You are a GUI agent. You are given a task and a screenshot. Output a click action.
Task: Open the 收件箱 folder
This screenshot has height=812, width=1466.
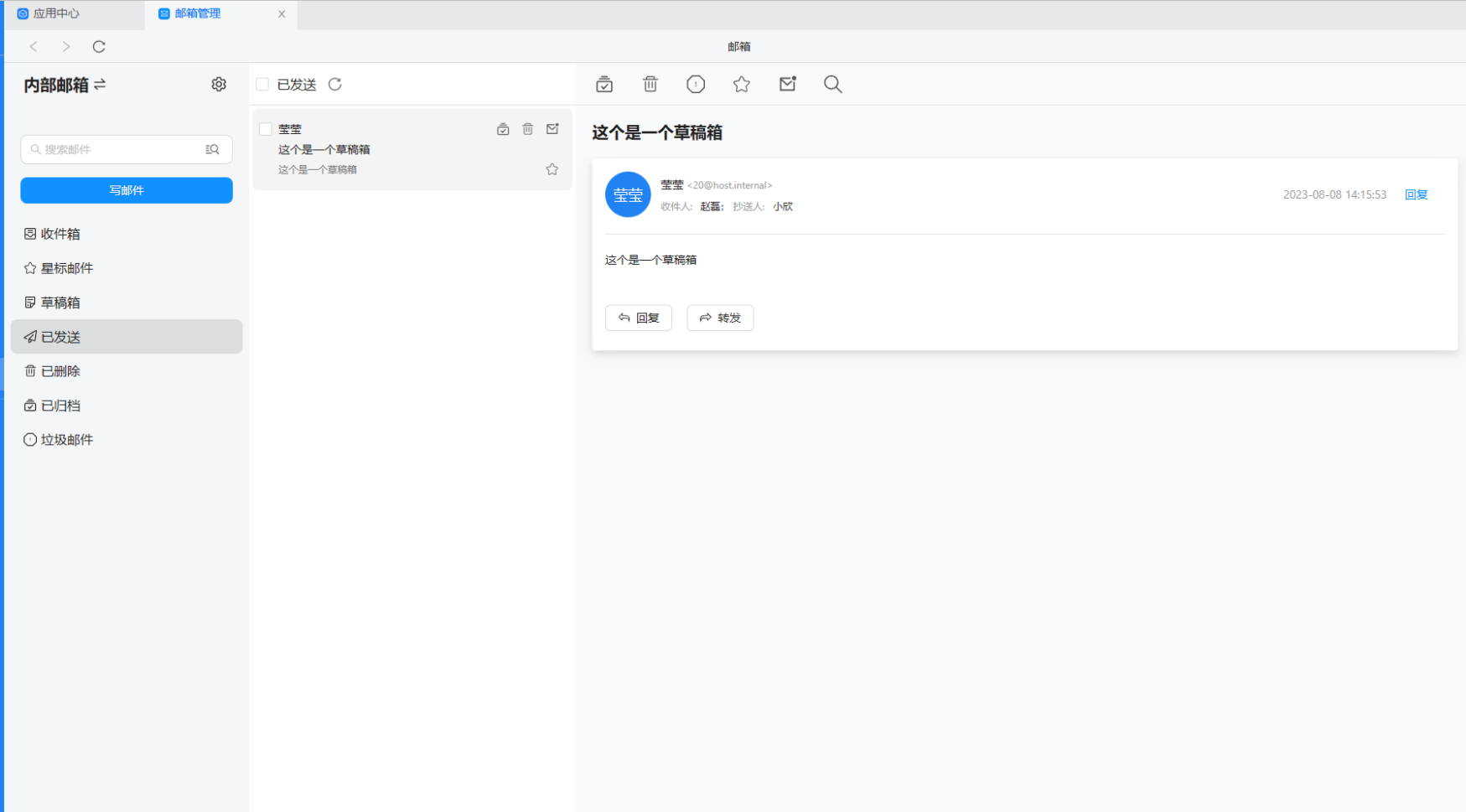click(60, 234)
